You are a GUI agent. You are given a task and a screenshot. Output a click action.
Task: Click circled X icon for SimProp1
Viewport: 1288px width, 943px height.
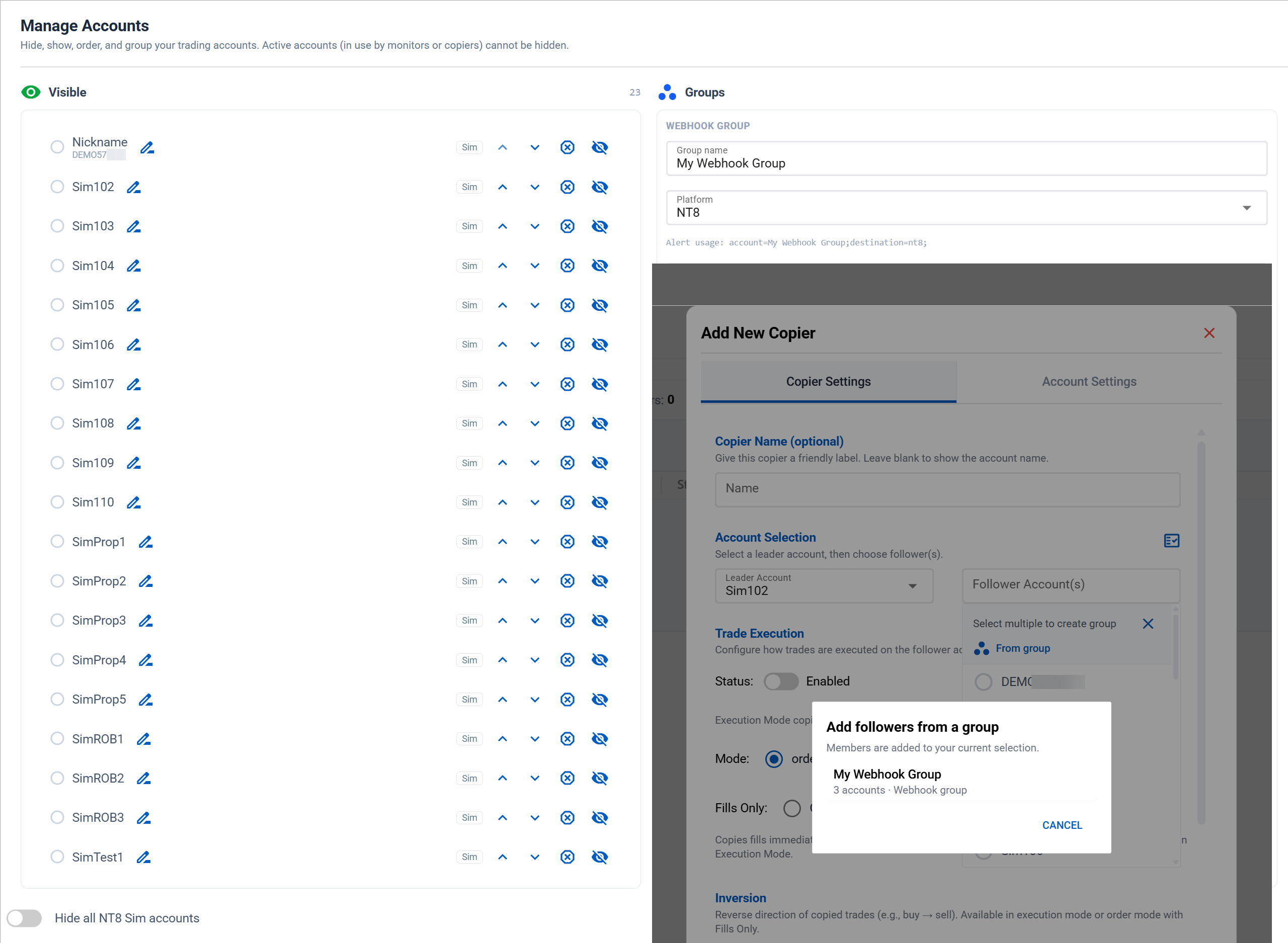(x=567, y=542)
